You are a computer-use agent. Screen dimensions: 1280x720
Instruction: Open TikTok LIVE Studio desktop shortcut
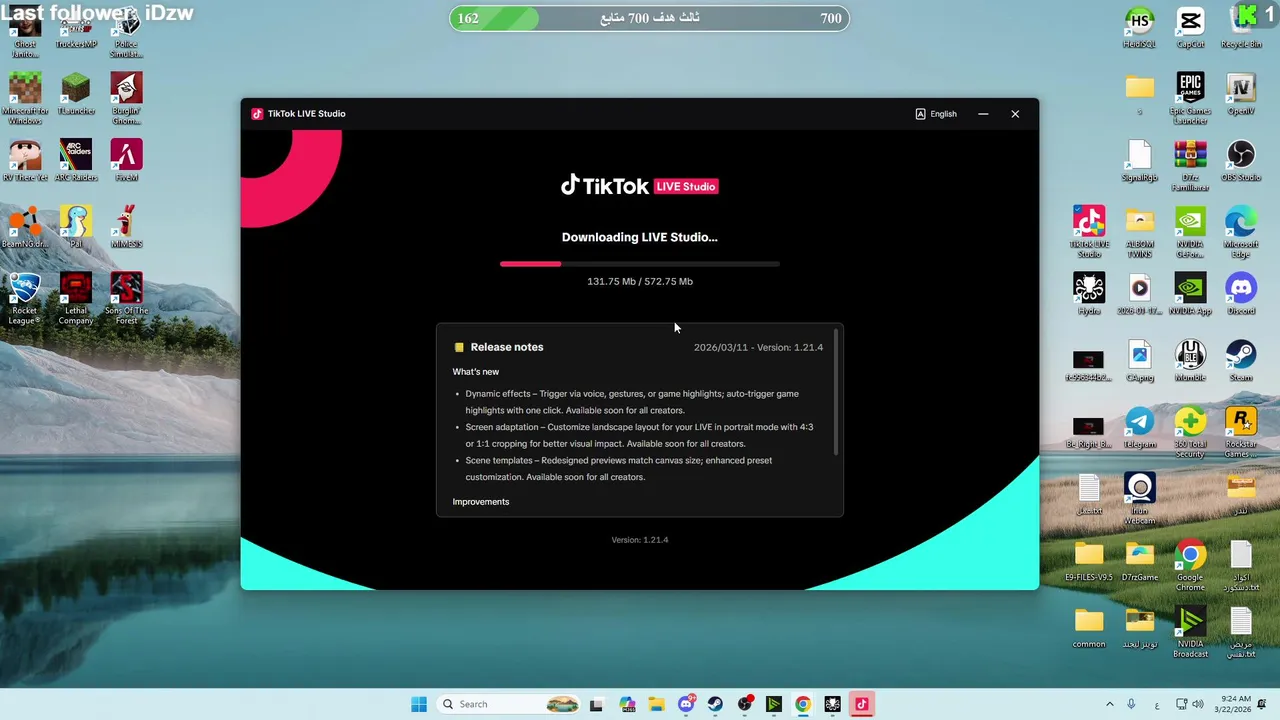tap(1089, 232)
